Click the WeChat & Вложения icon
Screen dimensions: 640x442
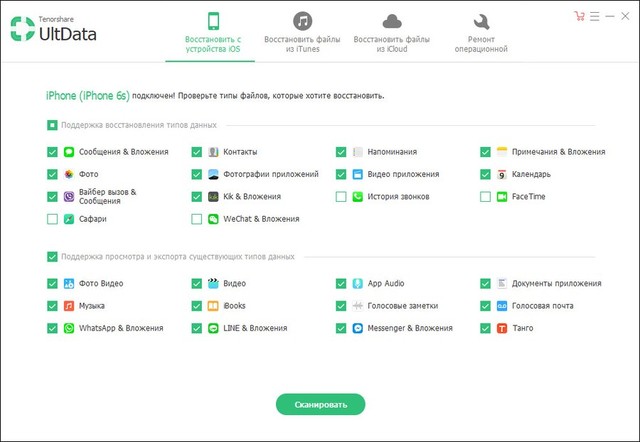(213, 219)
